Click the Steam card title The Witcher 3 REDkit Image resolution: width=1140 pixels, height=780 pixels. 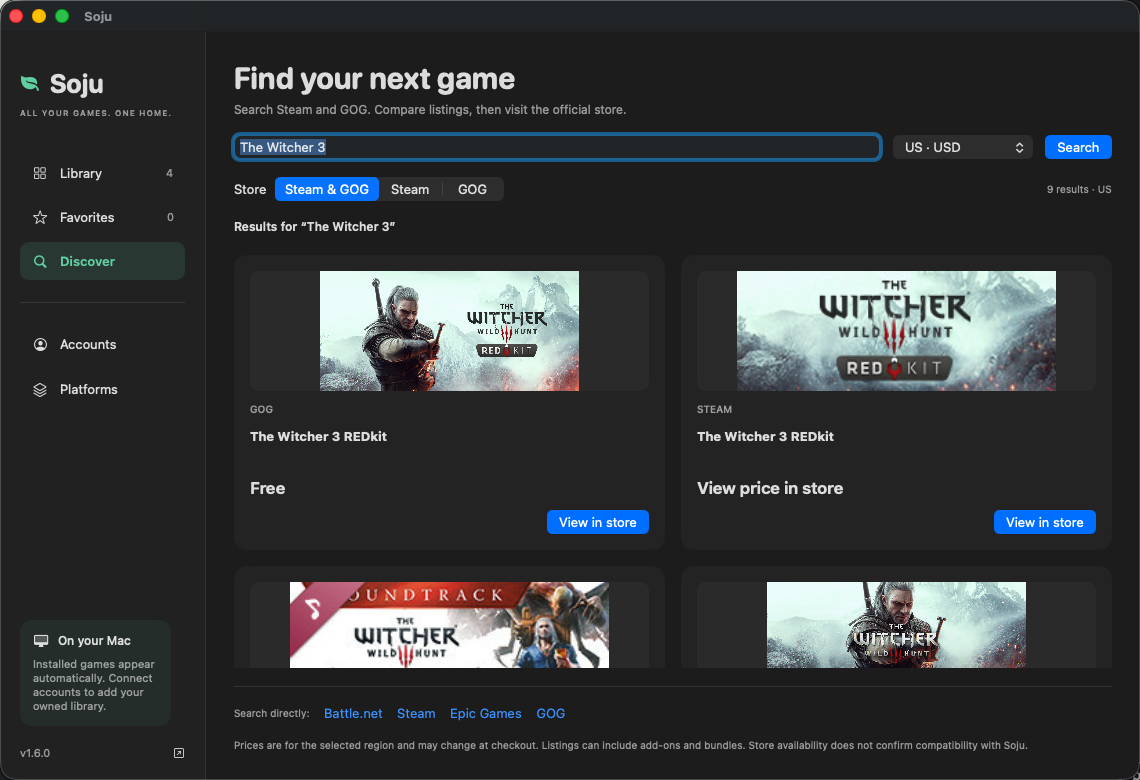(x=765, y=436)
